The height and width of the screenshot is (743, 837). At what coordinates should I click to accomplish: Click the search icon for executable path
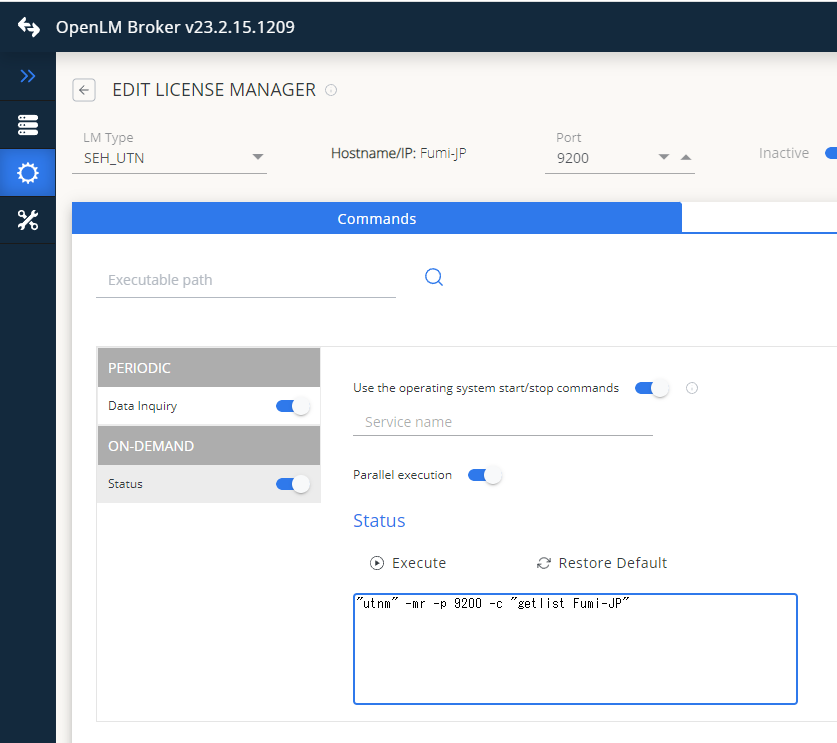coord(434,277)
